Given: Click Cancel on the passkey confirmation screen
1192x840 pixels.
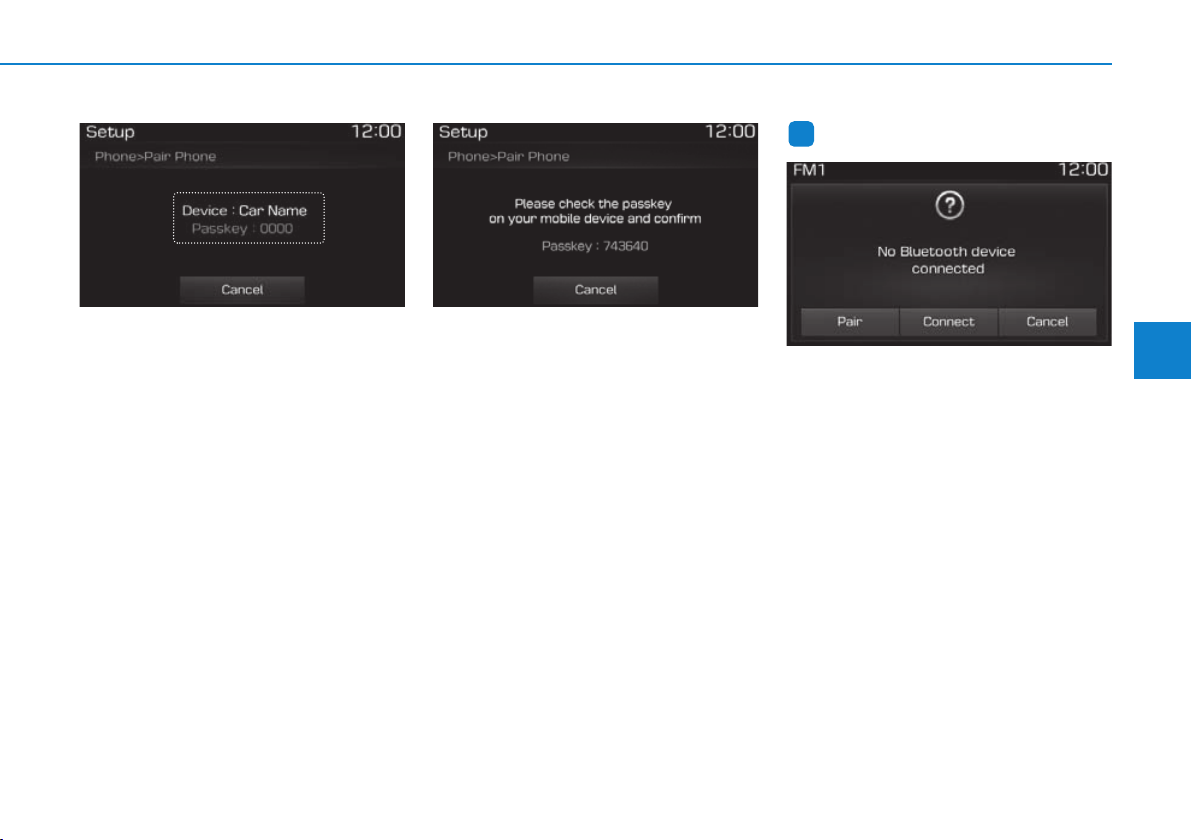Looking at the screenshot, I should (595, 290).
